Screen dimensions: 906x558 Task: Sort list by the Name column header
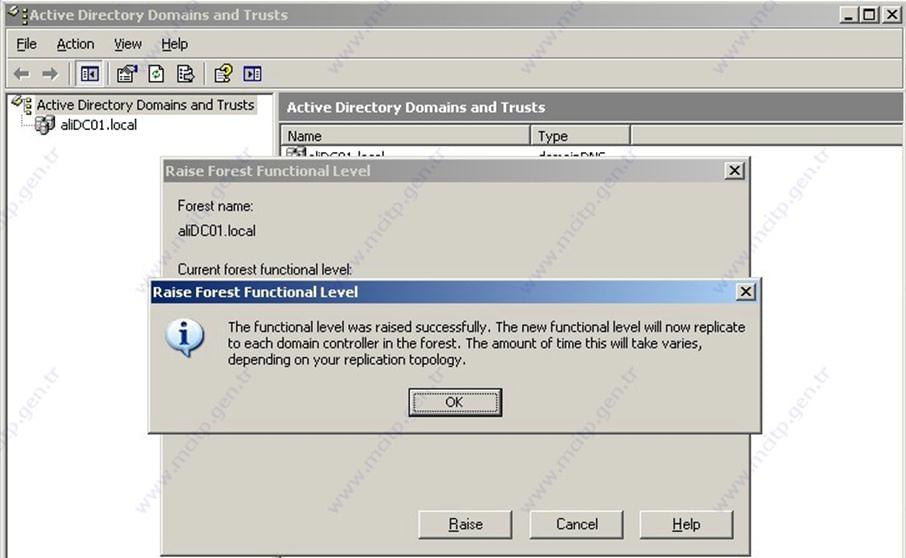(x=405, y=136)
